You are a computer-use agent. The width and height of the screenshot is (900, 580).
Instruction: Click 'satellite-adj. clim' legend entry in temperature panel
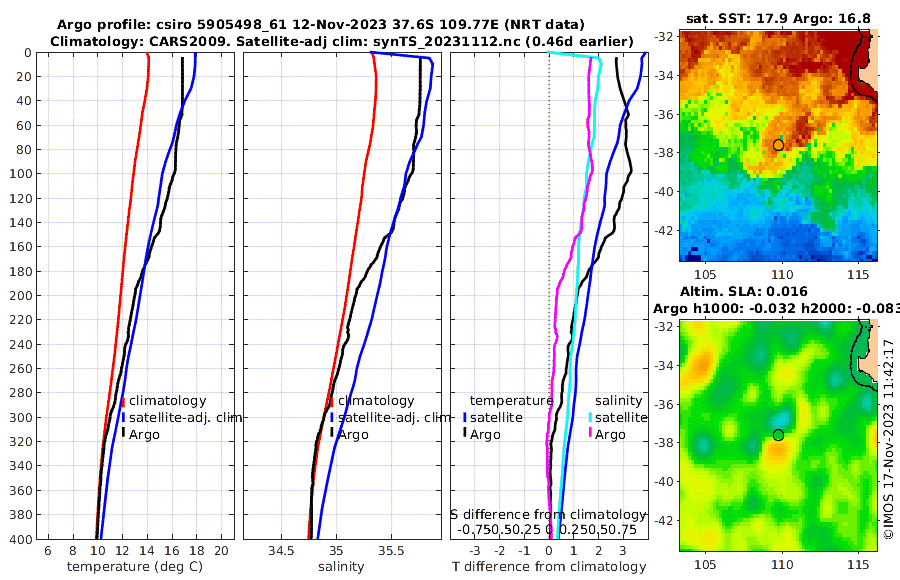(x=185, y=417)
